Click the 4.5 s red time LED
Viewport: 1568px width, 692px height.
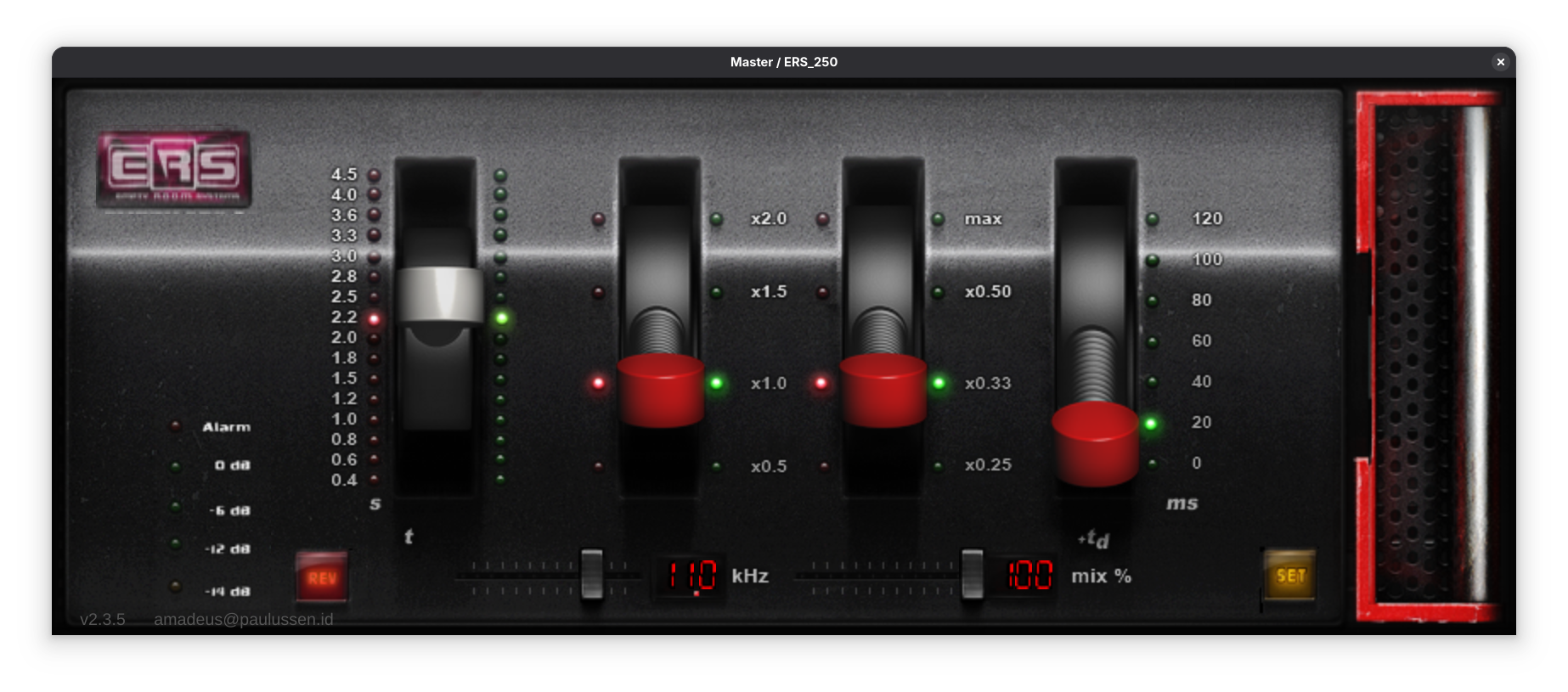point(374,175)
